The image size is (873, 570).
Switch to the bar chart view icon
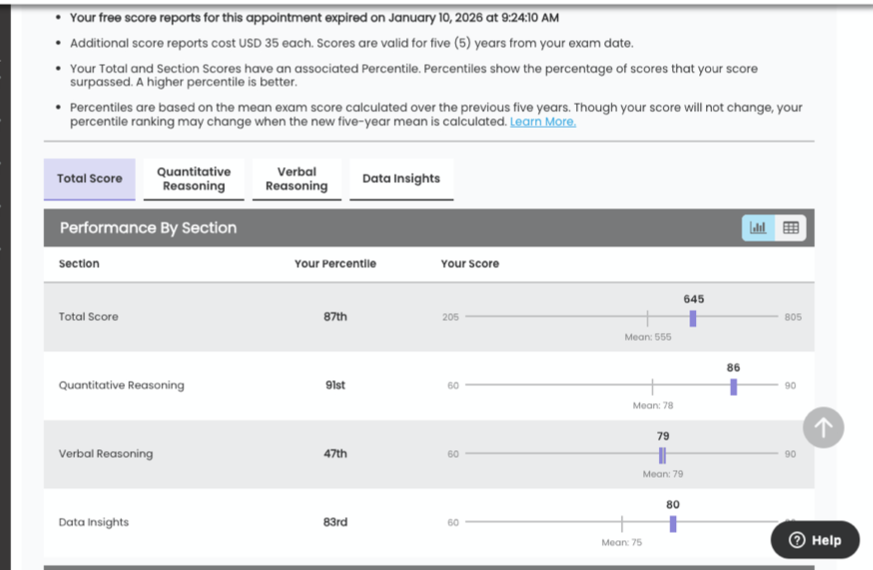pyautogui.click(x=758, y=228)
